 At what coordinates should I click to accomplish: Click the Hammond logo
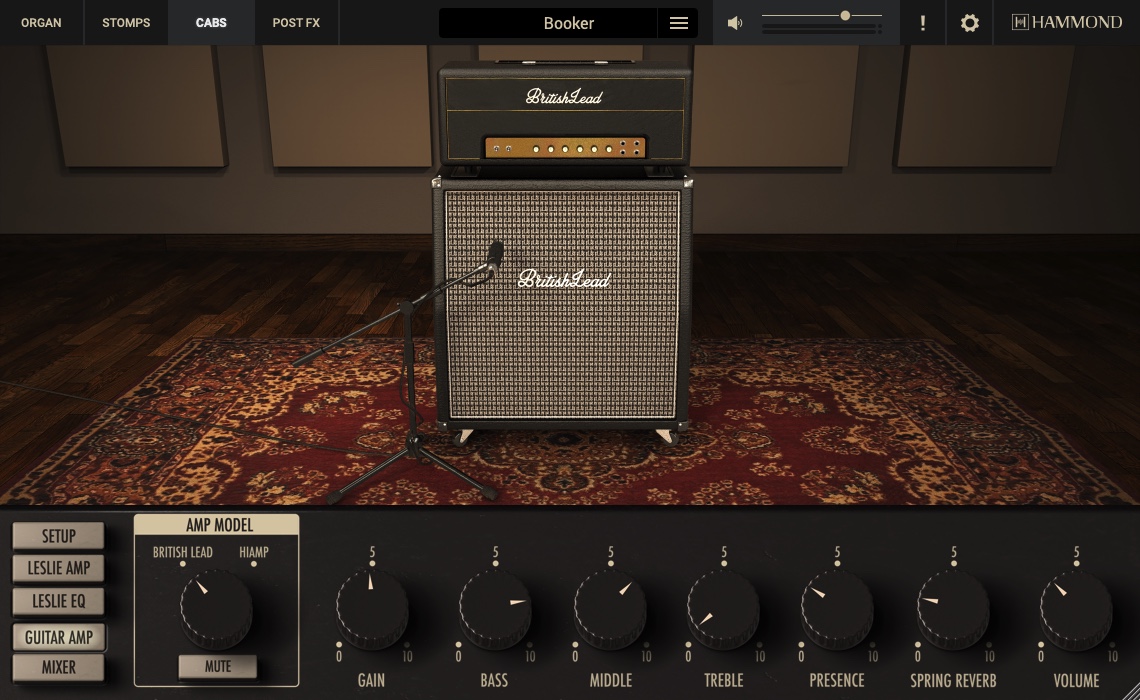point(1067,23)
